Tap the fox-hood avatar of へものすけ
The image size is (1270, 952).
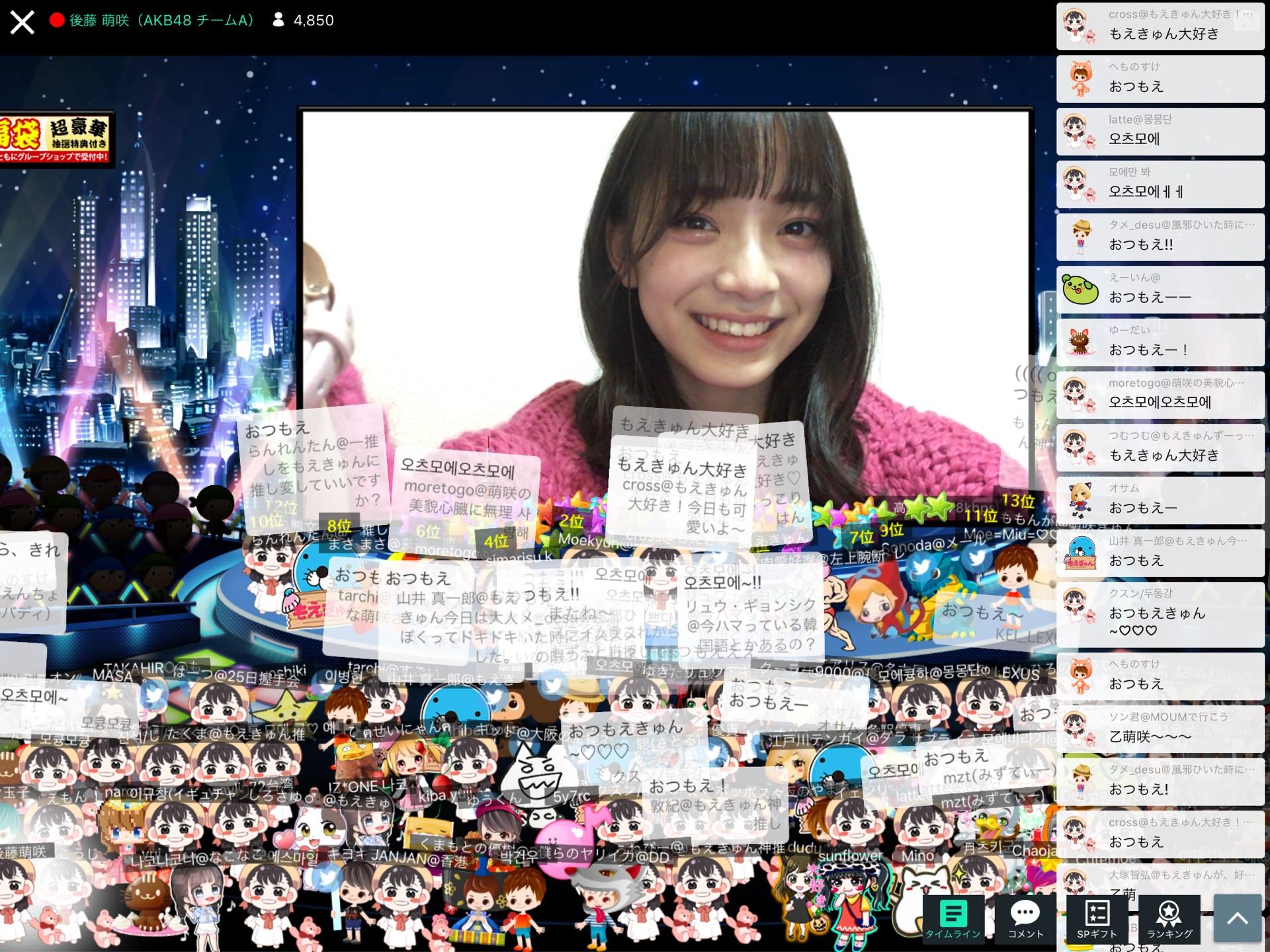pyautogui.click(x=1080, y=79)
